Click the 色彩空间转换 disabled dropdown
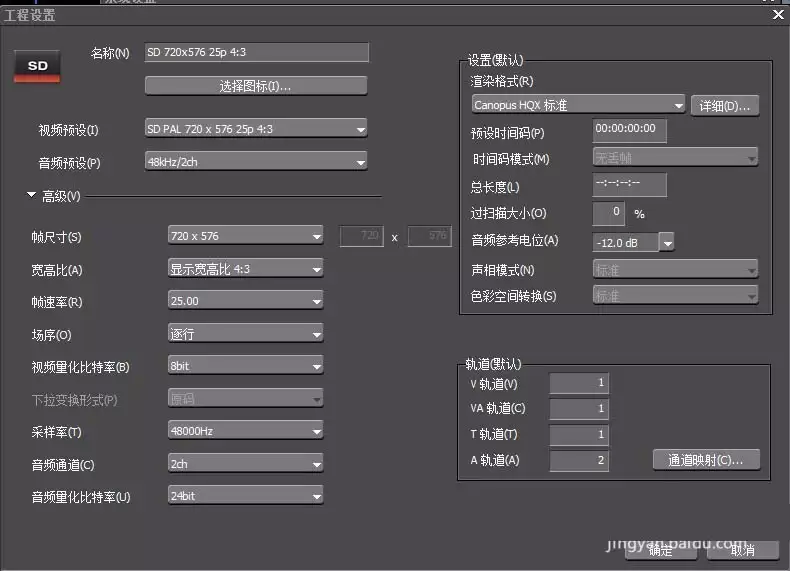The height and width of the screenshot is (571, 790). point(675,295)
